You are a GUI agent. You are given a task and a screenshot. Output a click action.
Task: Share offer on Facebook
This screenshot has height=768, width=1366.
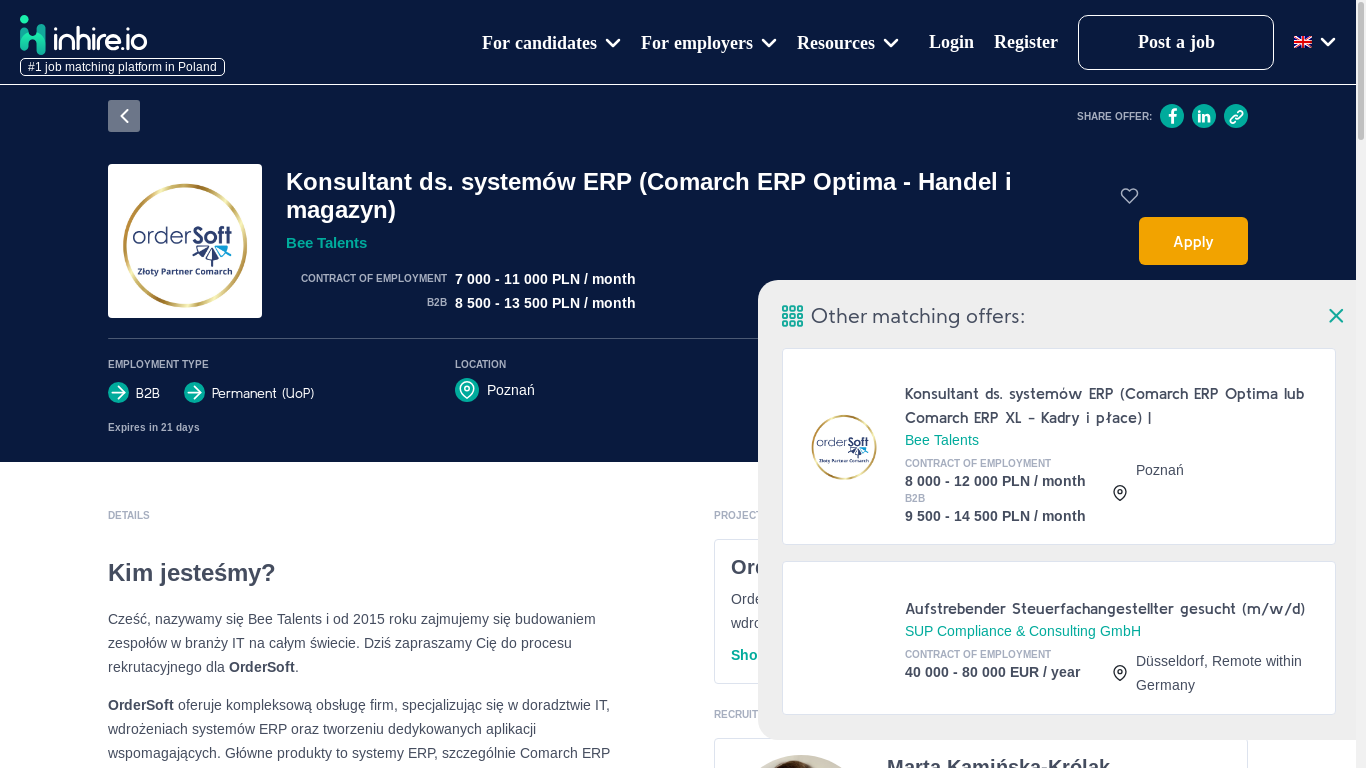coord(1172,116)
